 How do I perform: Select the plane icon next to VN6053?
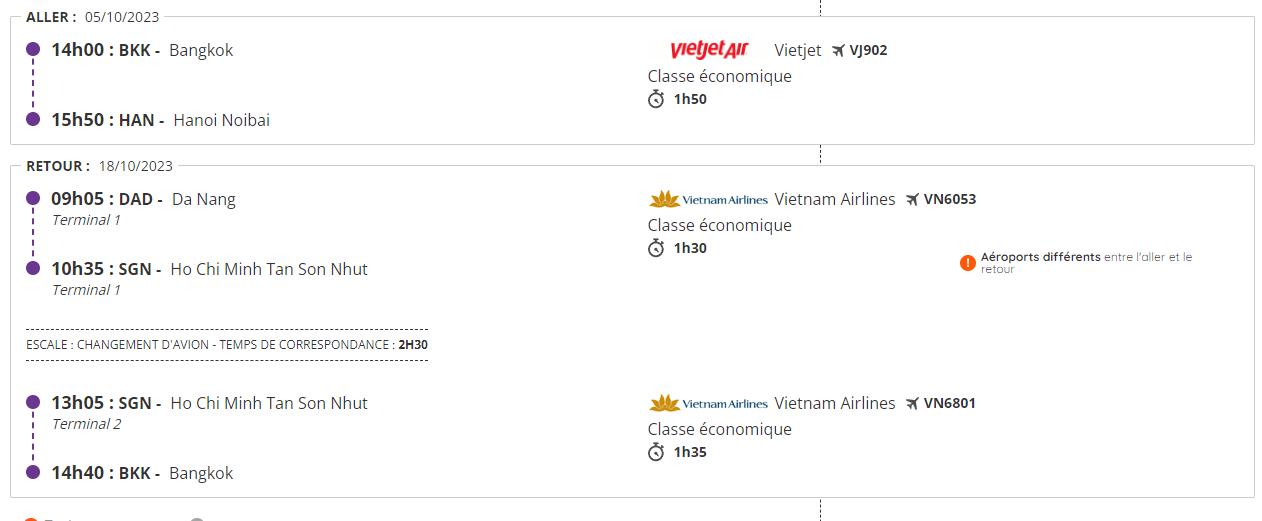tap(912, 199)
